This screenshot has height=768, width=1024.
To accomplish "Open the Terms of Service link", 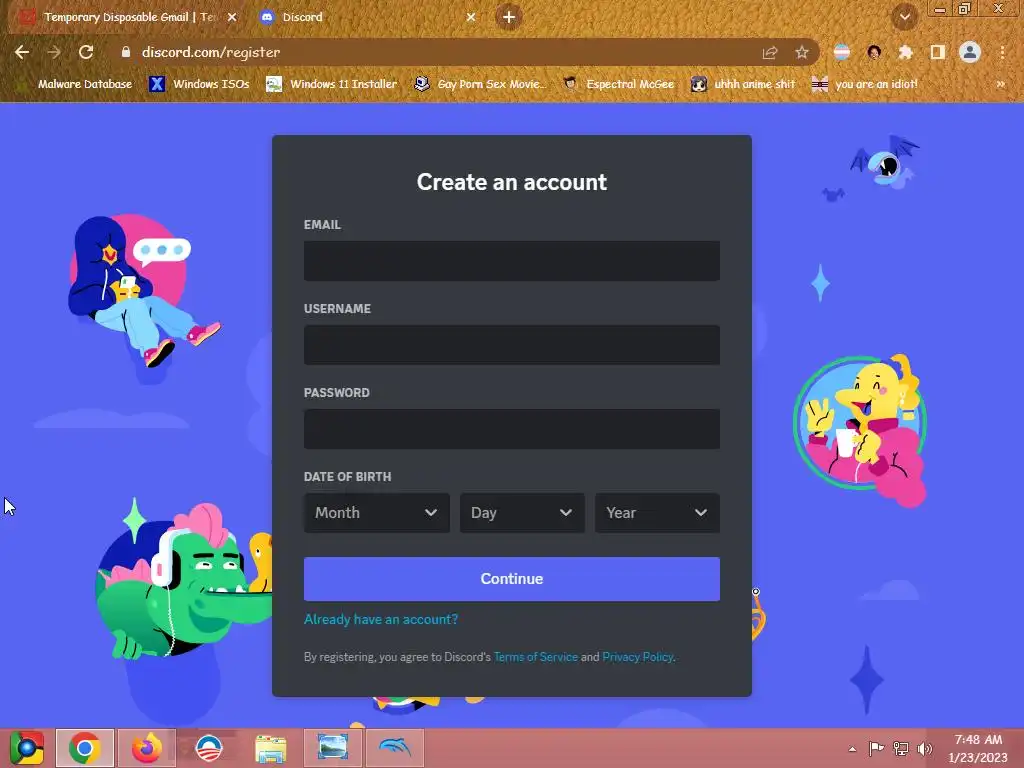I will pyautogui.click(x=536, y=657).
